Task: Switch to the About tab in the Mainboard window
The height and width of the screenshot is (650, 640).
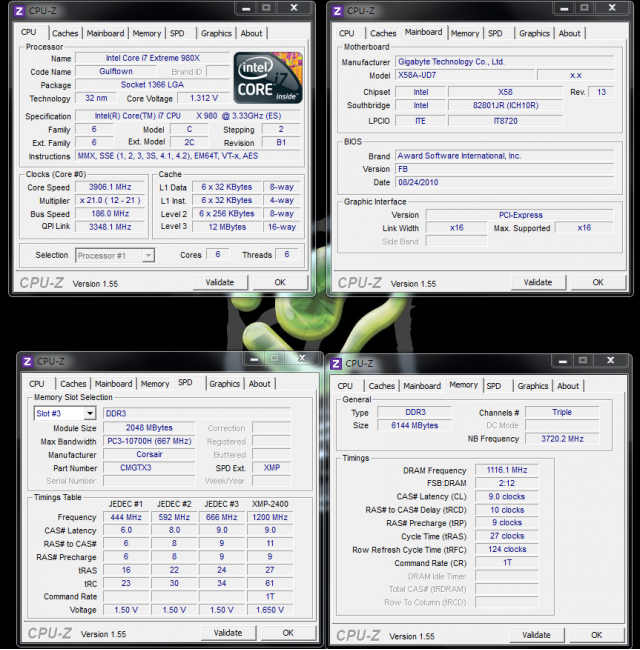Action: pyautogui.click(x=570, y=33)
